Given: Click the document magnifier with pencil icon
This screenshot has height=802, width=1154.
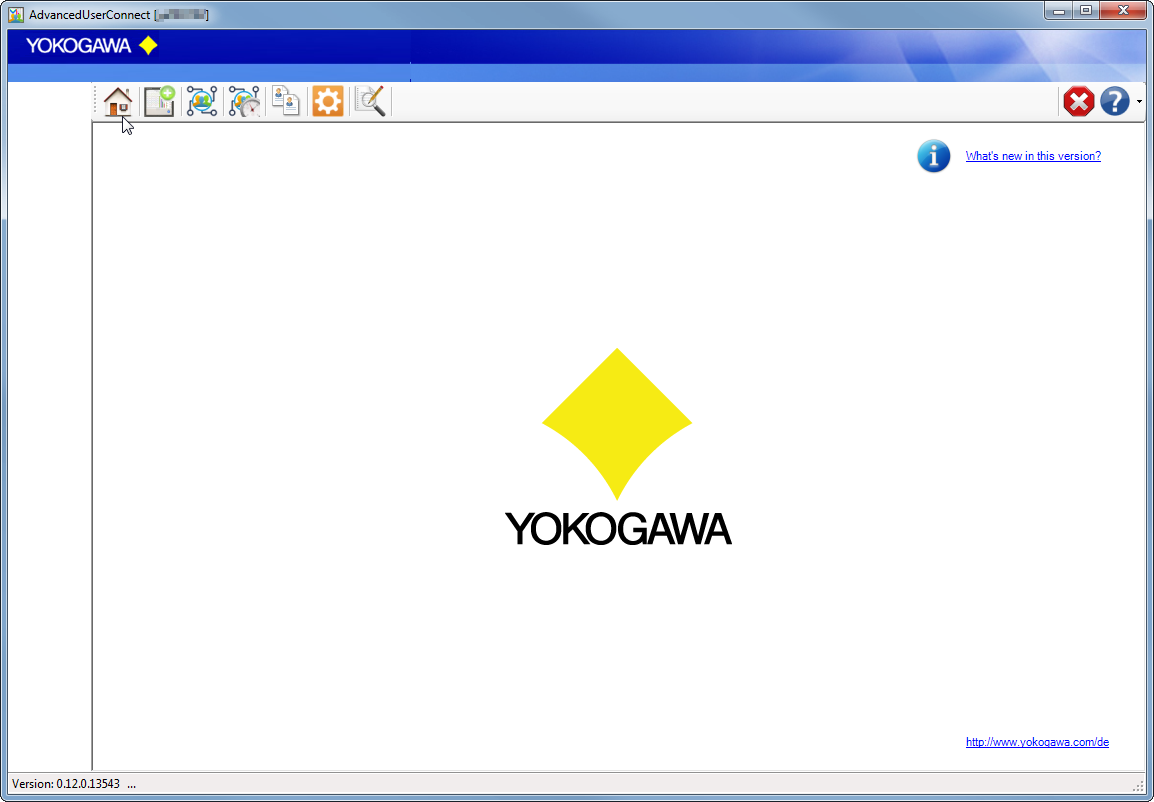Looking at the screenshot, I should pos(370,102).
